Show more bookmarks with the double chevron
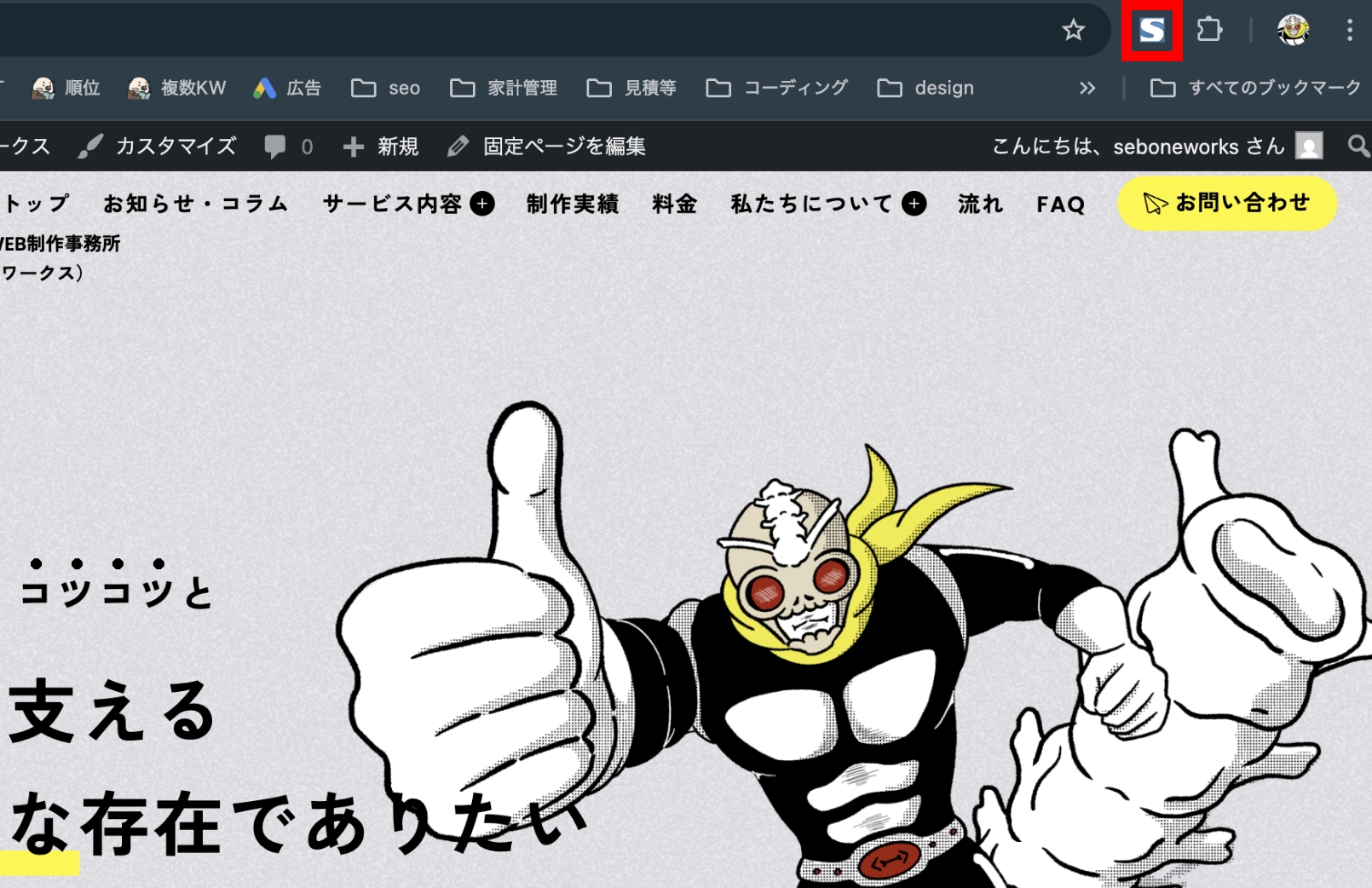The height and width of the screenshot is (888, 1372). pos(1087,88)
